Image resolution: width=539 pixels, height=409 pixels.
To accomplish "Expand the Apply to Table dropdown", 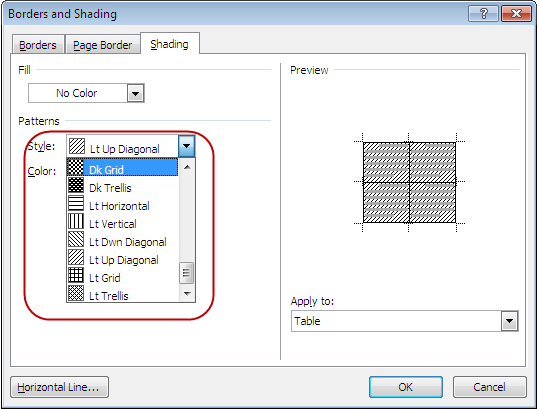I will 509,321.
